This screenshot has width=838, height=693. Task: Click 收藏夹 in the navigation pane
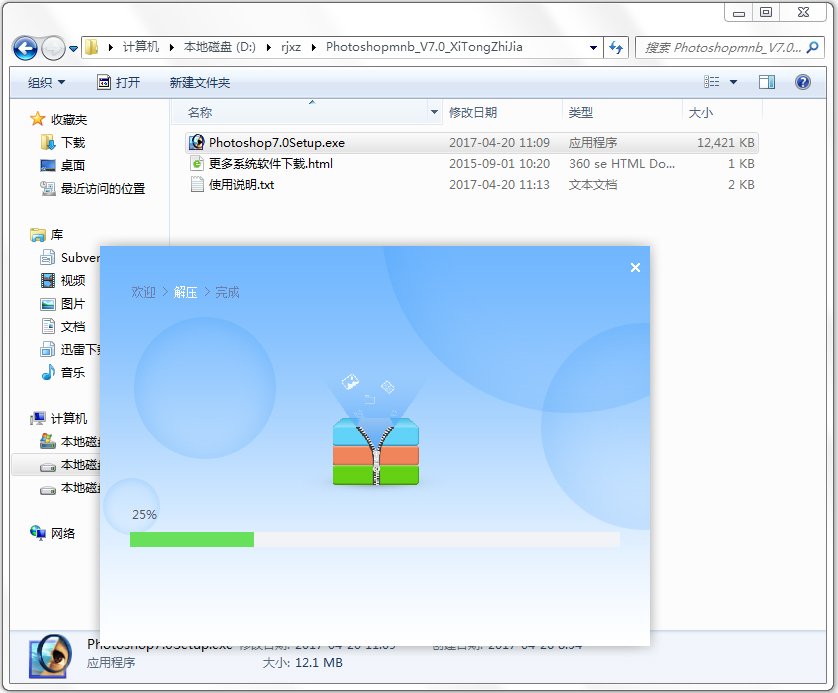(x=69, y=120)
